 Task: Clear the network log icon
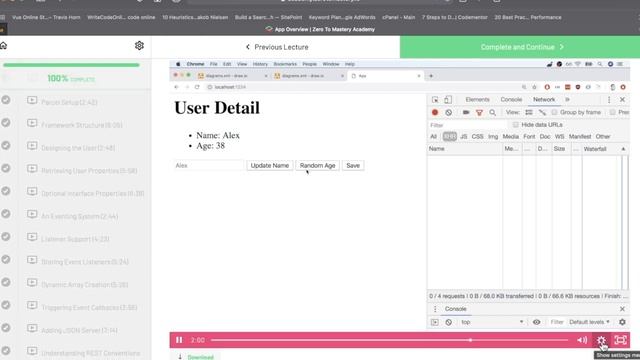click(449, 112)
